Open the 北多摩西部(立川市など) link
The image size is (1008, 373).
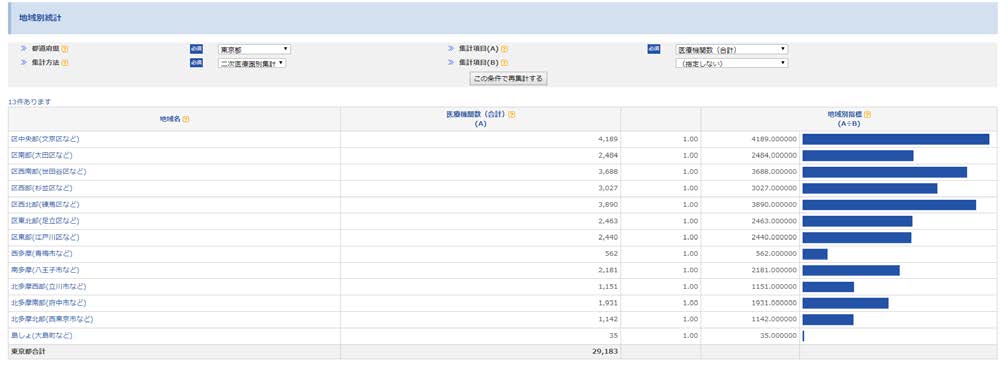pos(48,286)
